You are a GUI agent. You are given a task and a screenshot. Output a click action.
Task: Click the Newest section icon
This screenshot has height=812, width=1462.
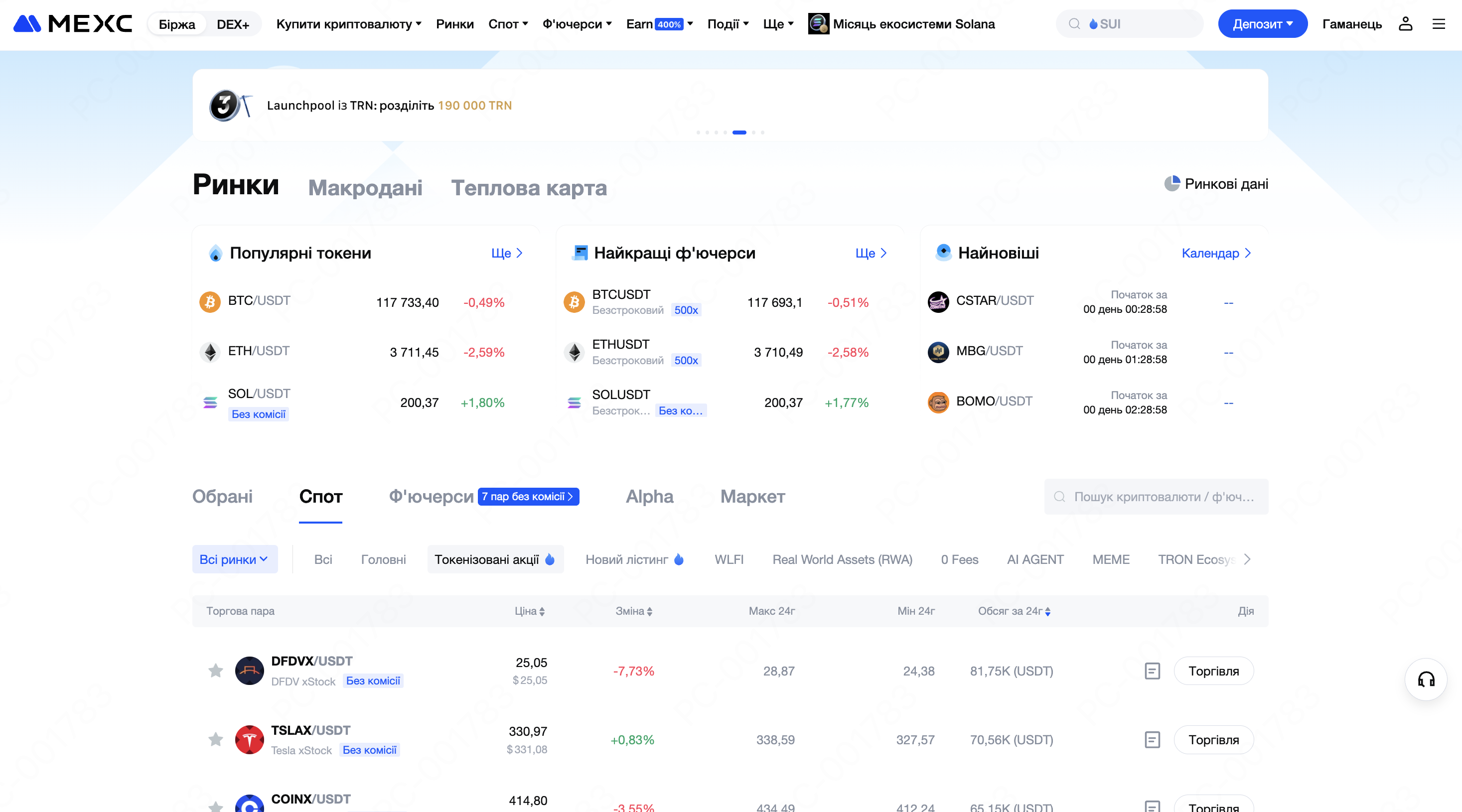tap(943, 253)
